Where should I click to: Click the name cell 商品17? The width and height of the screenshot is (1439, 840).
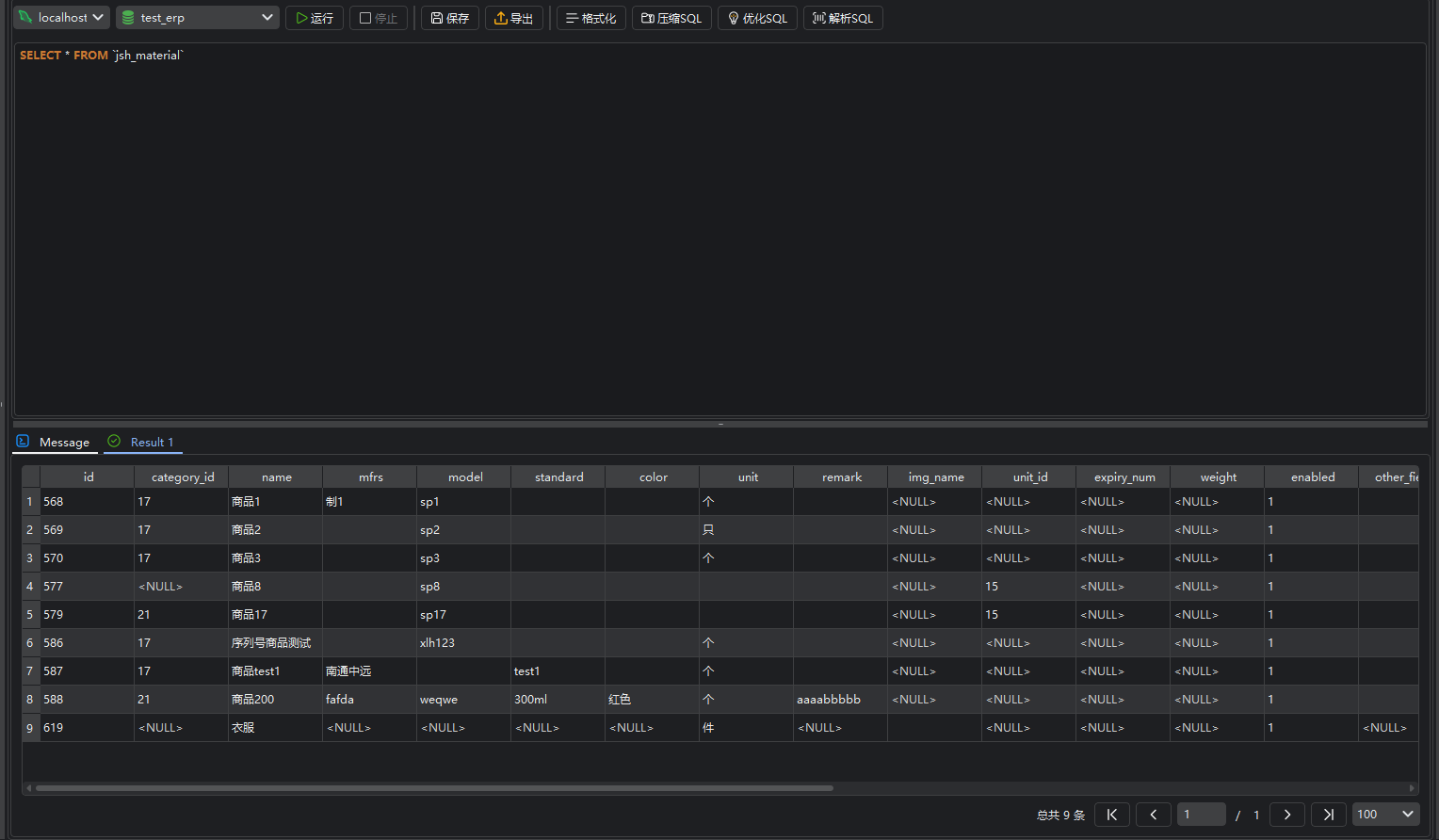[276, 615]
